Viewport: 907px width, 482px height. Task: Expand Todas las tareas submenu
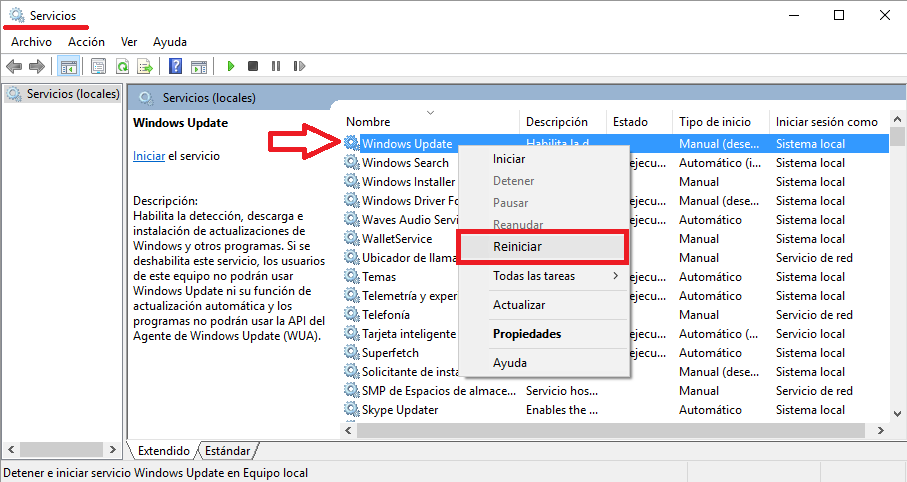(x=544, y=276)
